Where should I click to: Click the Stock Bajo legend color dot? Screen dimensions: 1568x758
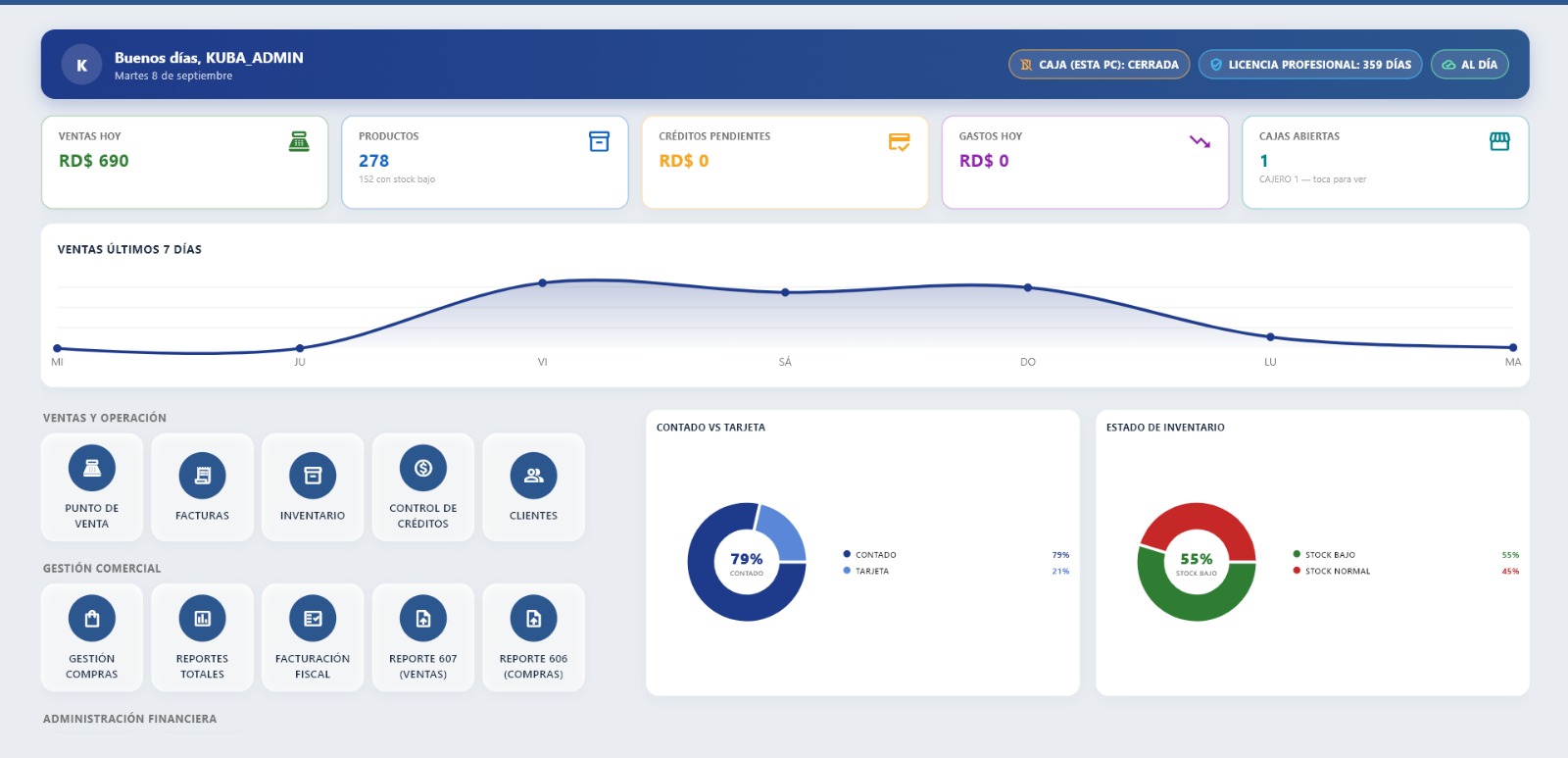coord(1297,554)
